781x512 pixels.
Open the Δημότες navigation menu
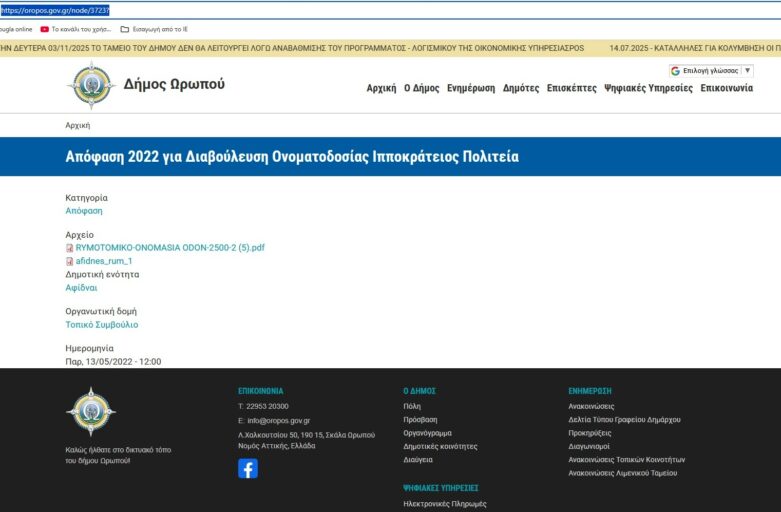click(x=521, y=88)
